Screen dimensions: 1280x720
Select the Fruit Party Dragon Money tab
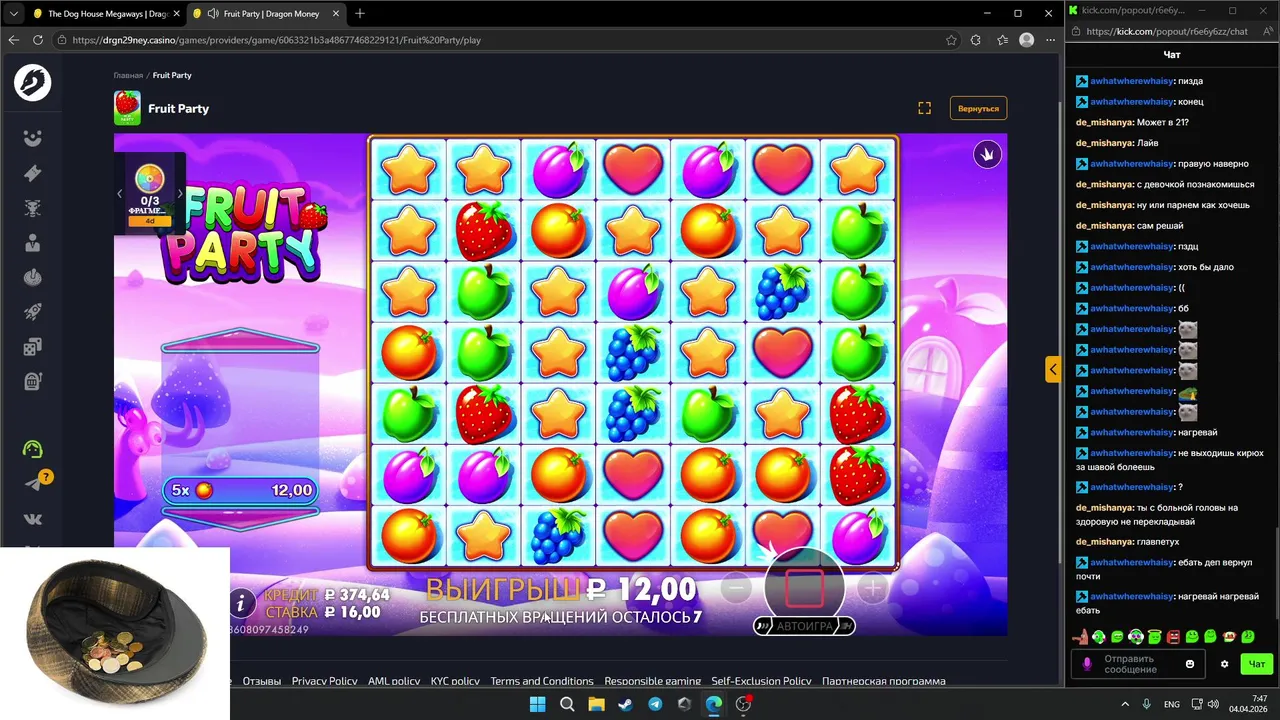pos(266,14)
